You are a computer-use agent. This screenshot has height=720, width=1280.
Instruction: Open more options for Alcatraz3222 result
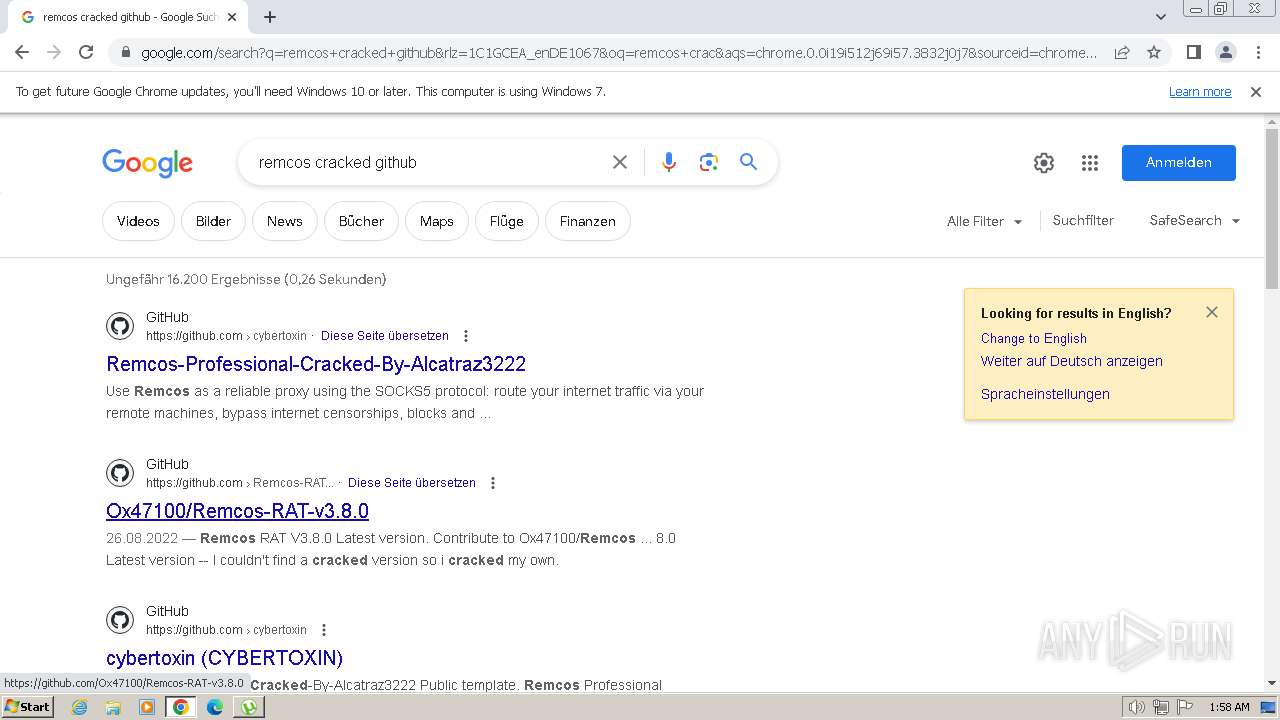(x=466, y=336)
